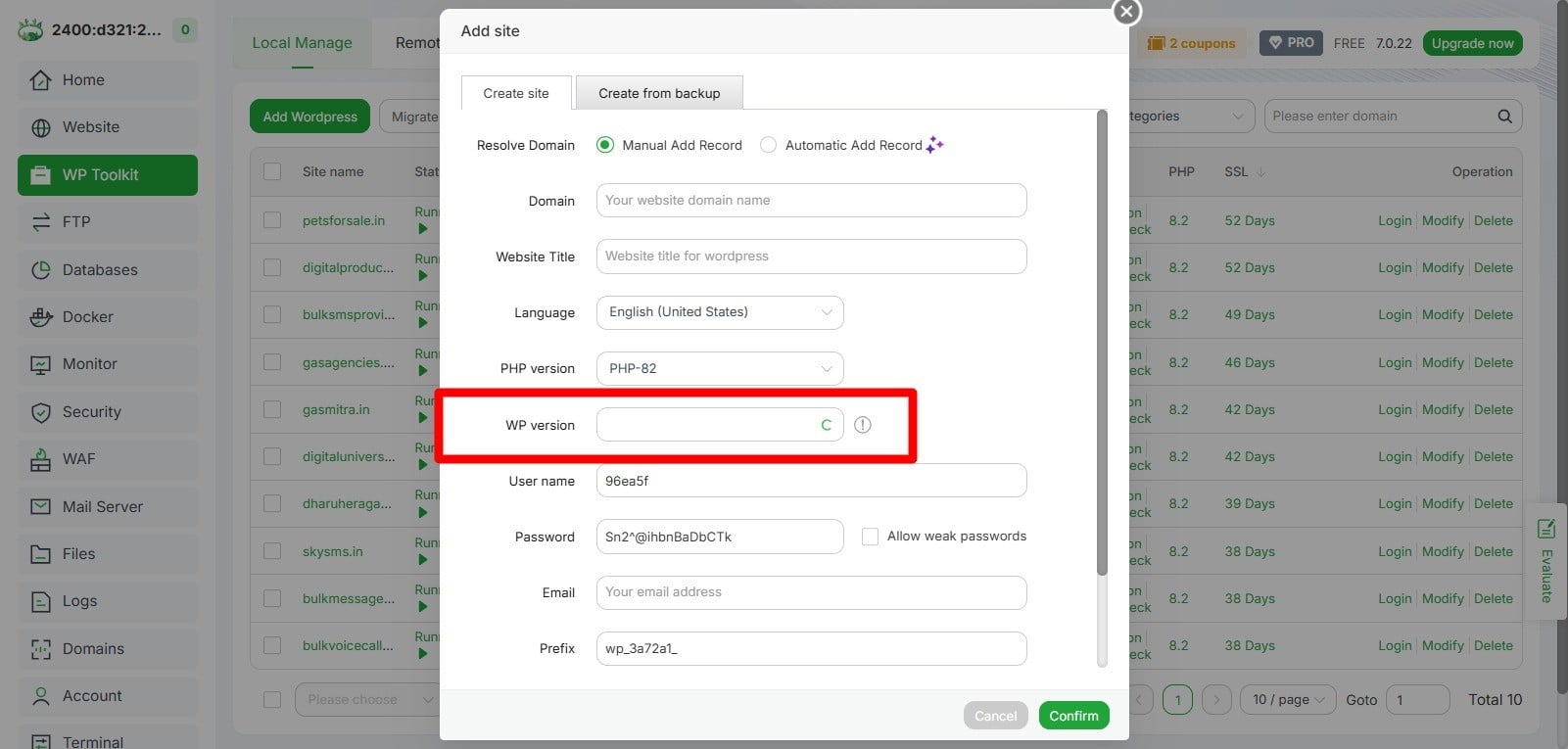Click the WAF firewall icon
This screenshot has height=749, width=1568.
(x=40, y=459)
